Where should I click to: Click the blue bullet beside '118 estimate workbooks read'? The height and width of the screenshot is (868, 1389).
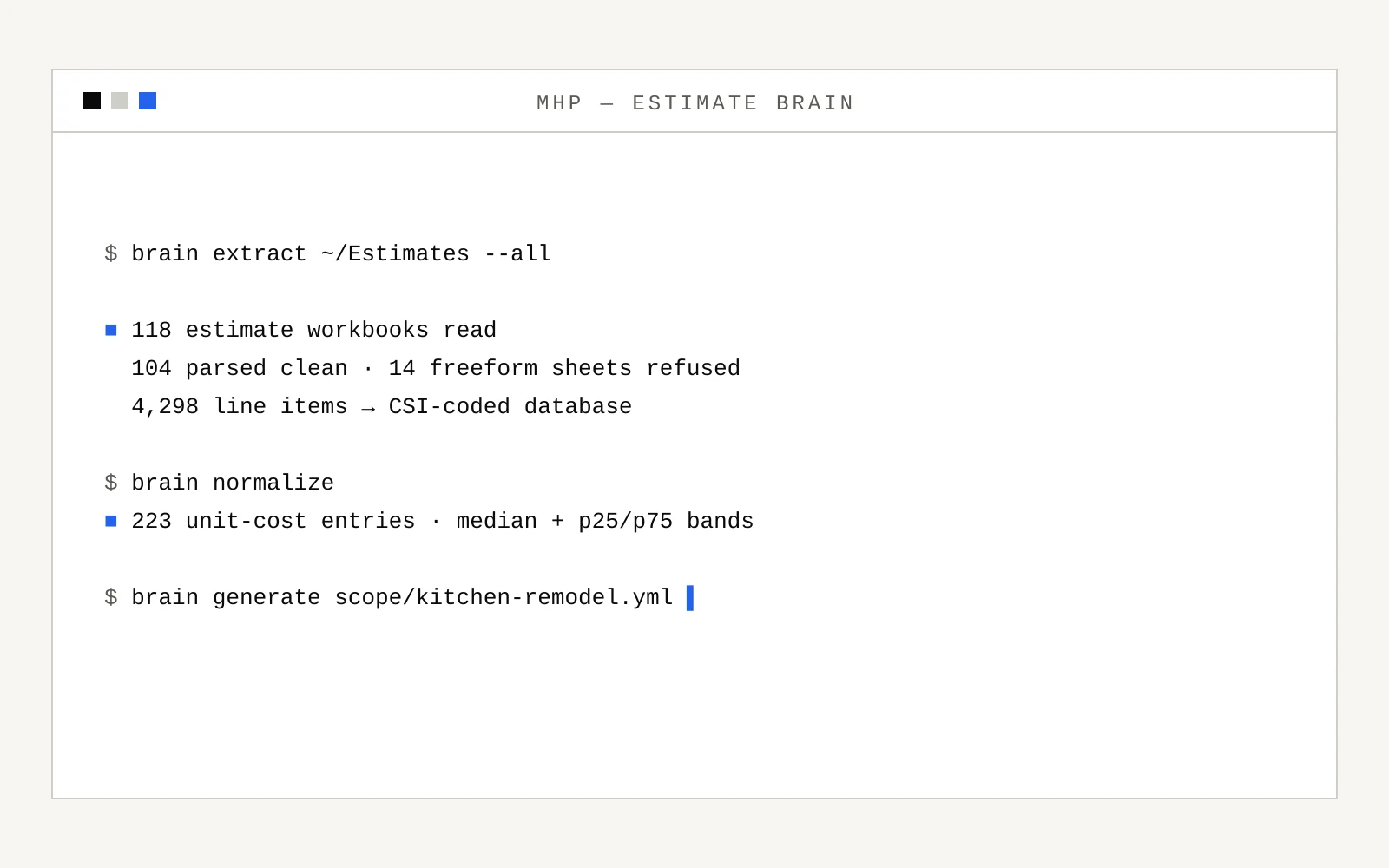click(111, 330)
